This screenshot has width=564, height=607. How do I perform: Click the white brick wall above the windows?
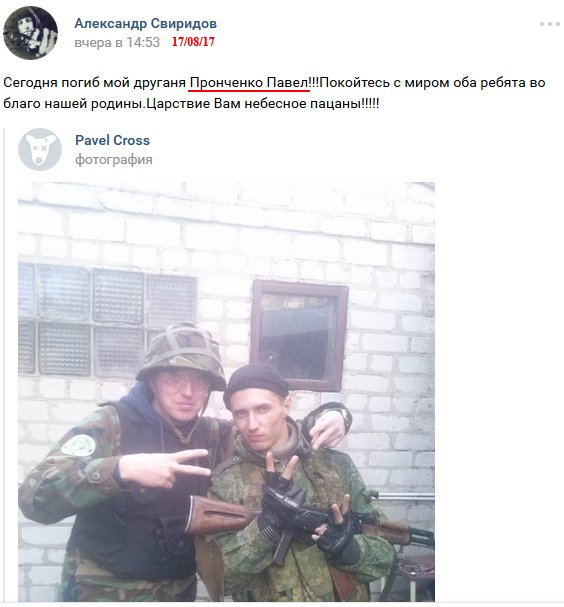pyautogui.click(x=226, y=228)
